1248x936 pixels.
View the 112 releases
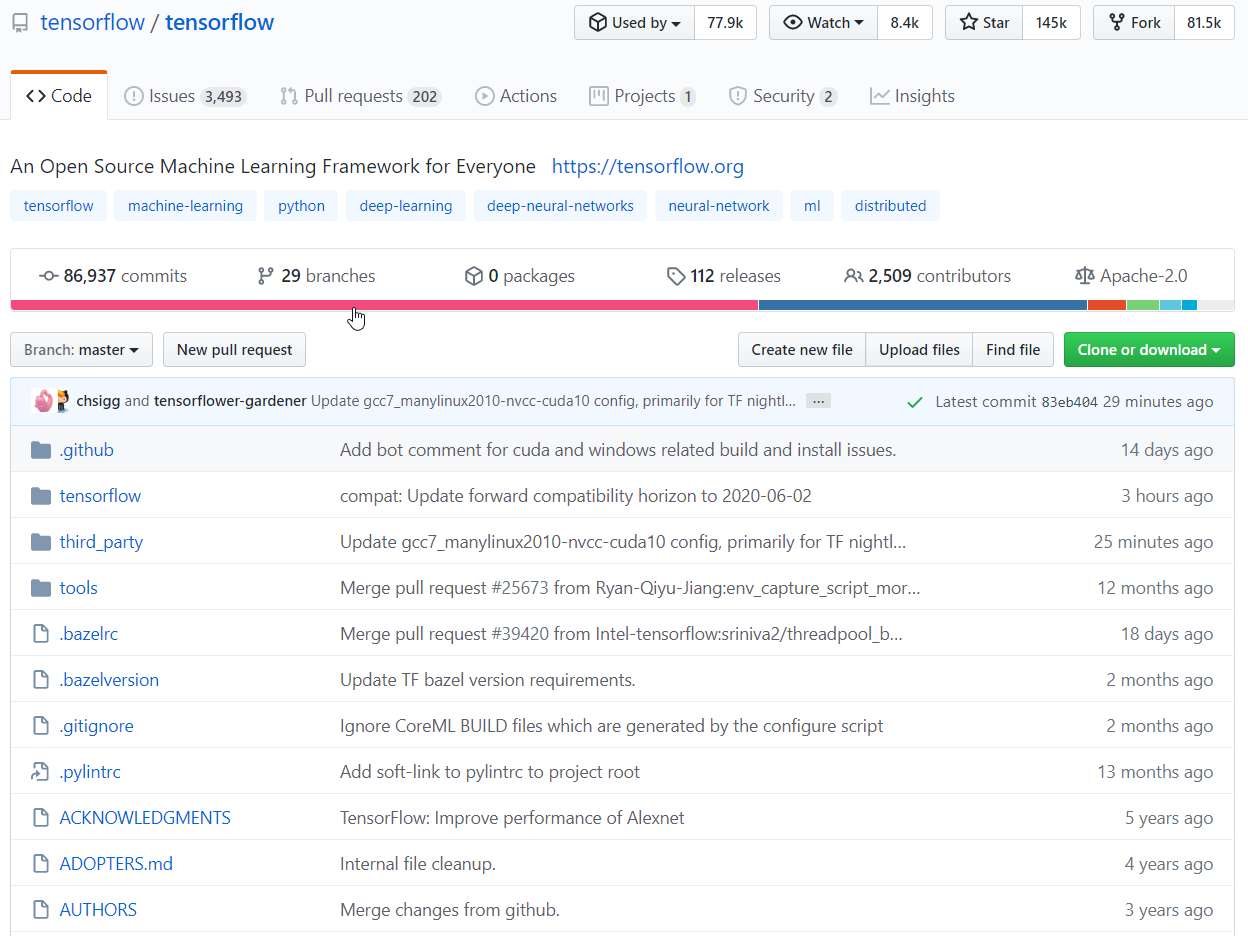tap(724, 276)
